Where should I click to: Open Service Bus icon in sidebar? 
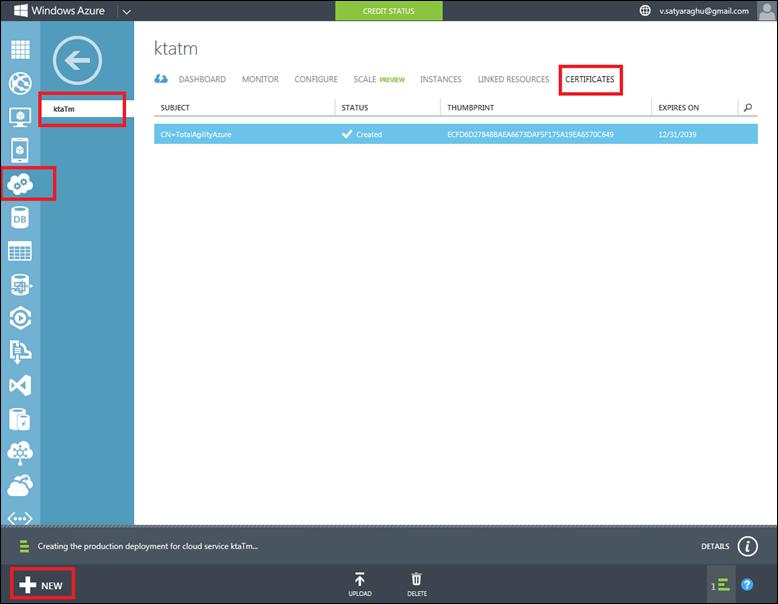point(20,352)
